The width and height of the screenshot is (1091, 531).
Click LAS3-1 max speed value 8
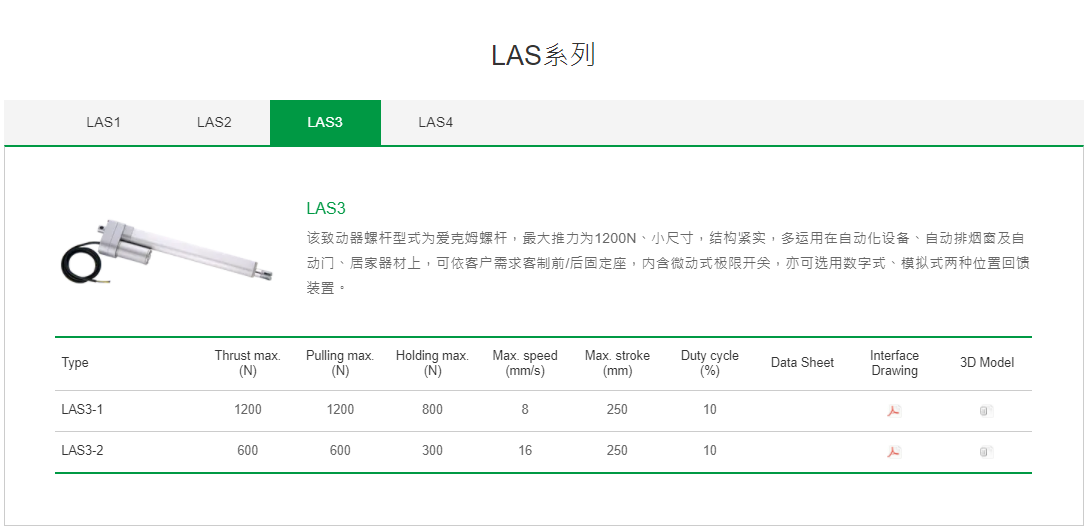(525, 409)
